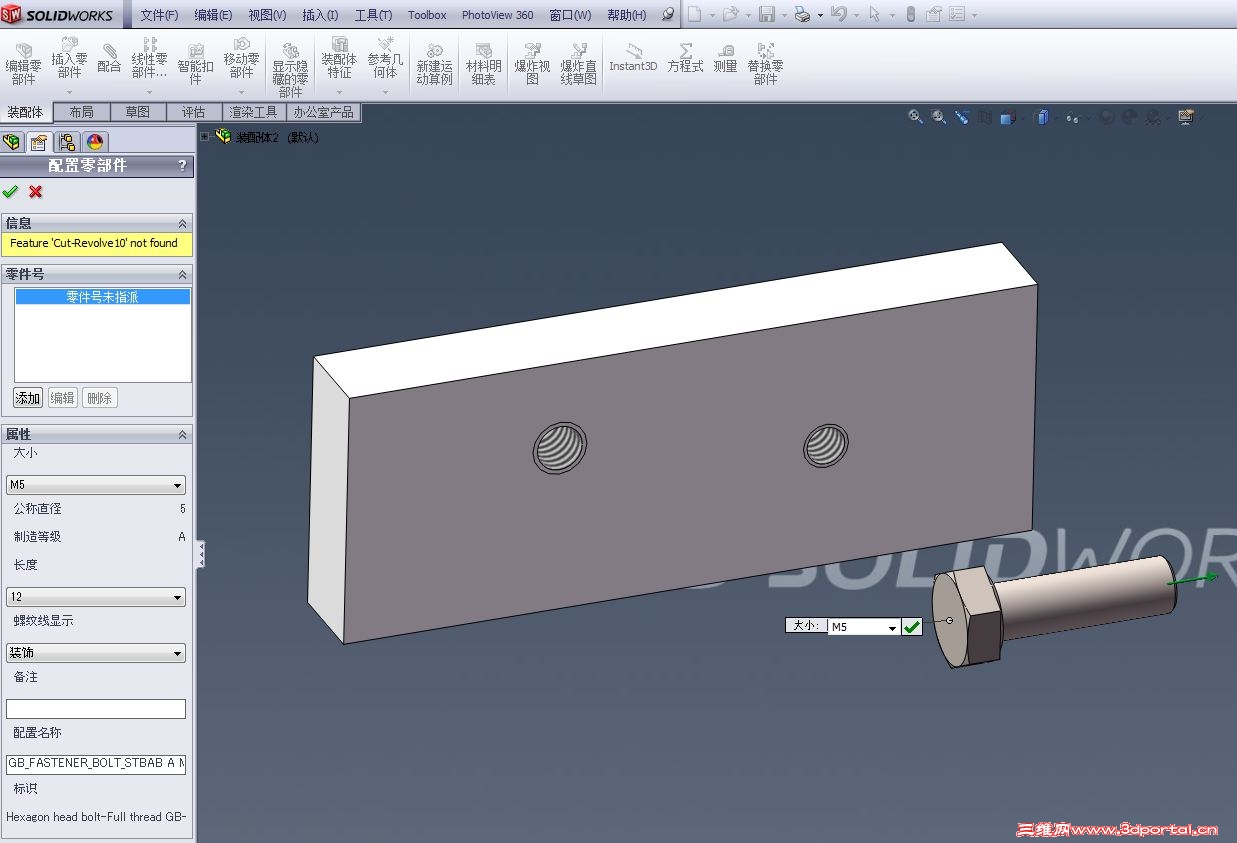1237x843 pixels.
Task: Collapse the 信息 section
Action: click(x=182, y=223)
